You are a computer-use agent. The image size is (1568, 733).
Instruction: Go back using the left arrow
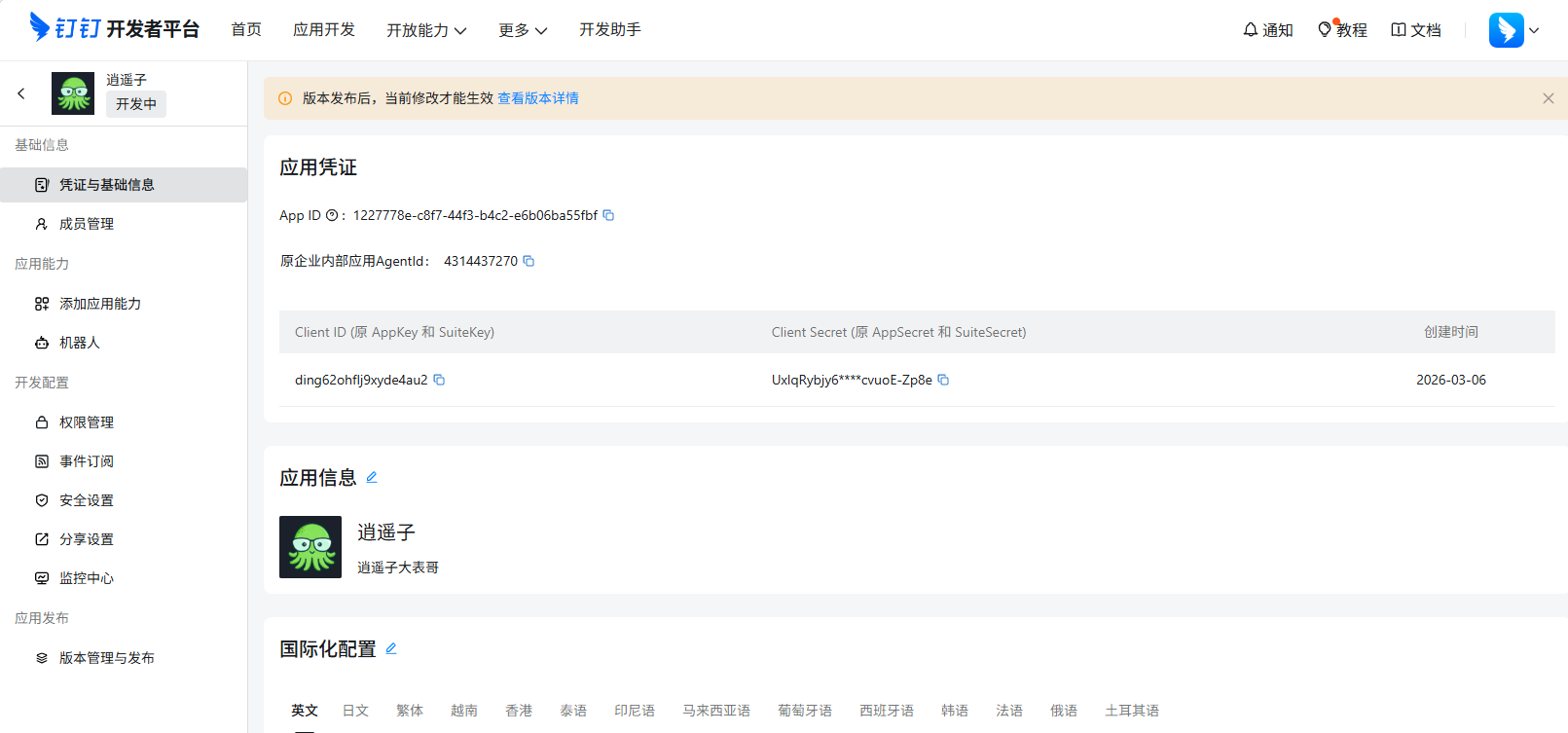coord(21,93)
